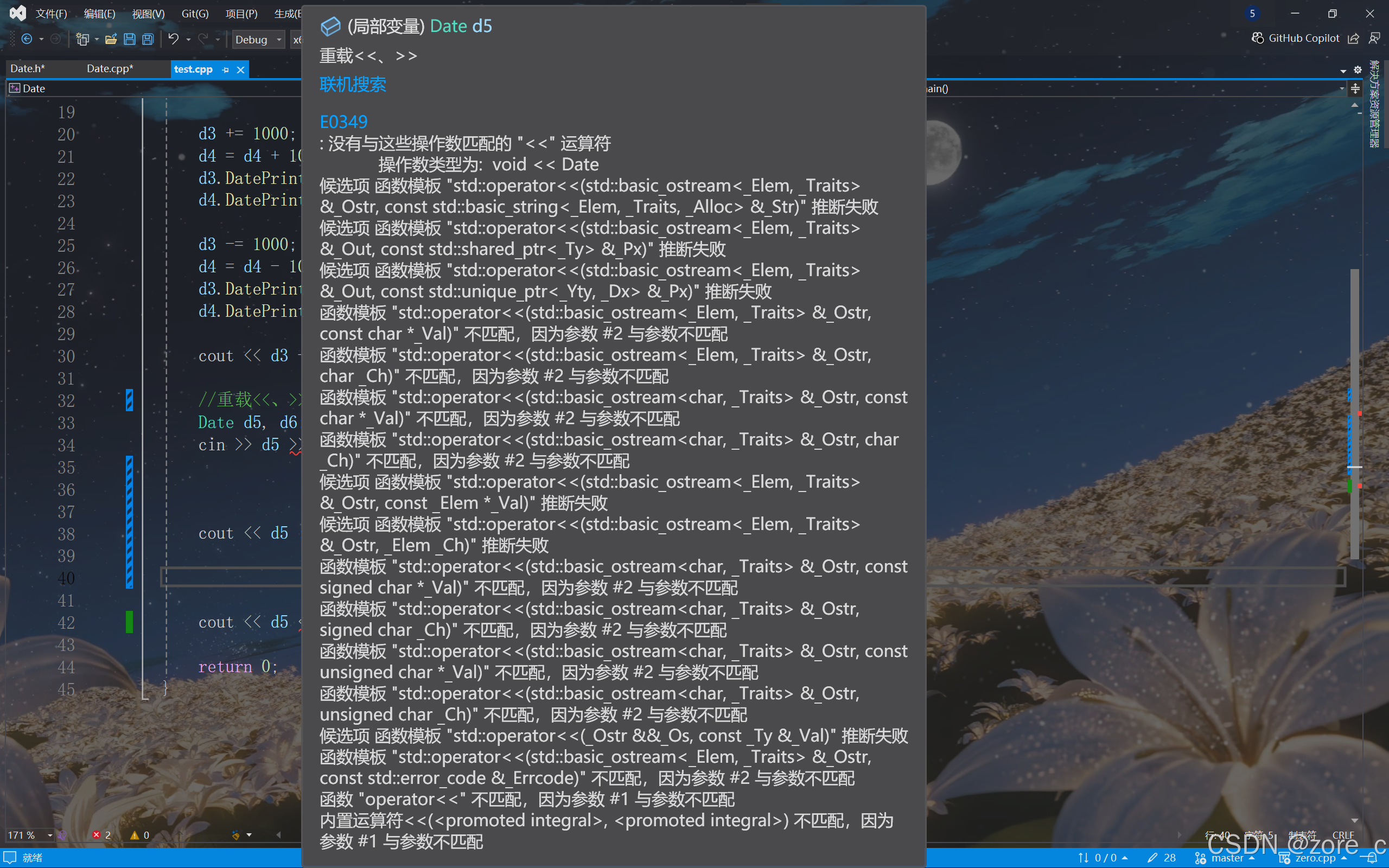This screenshot has height=868, width=1389.
Task: Click the feedback icon near Copilot
Action: 1374,38
